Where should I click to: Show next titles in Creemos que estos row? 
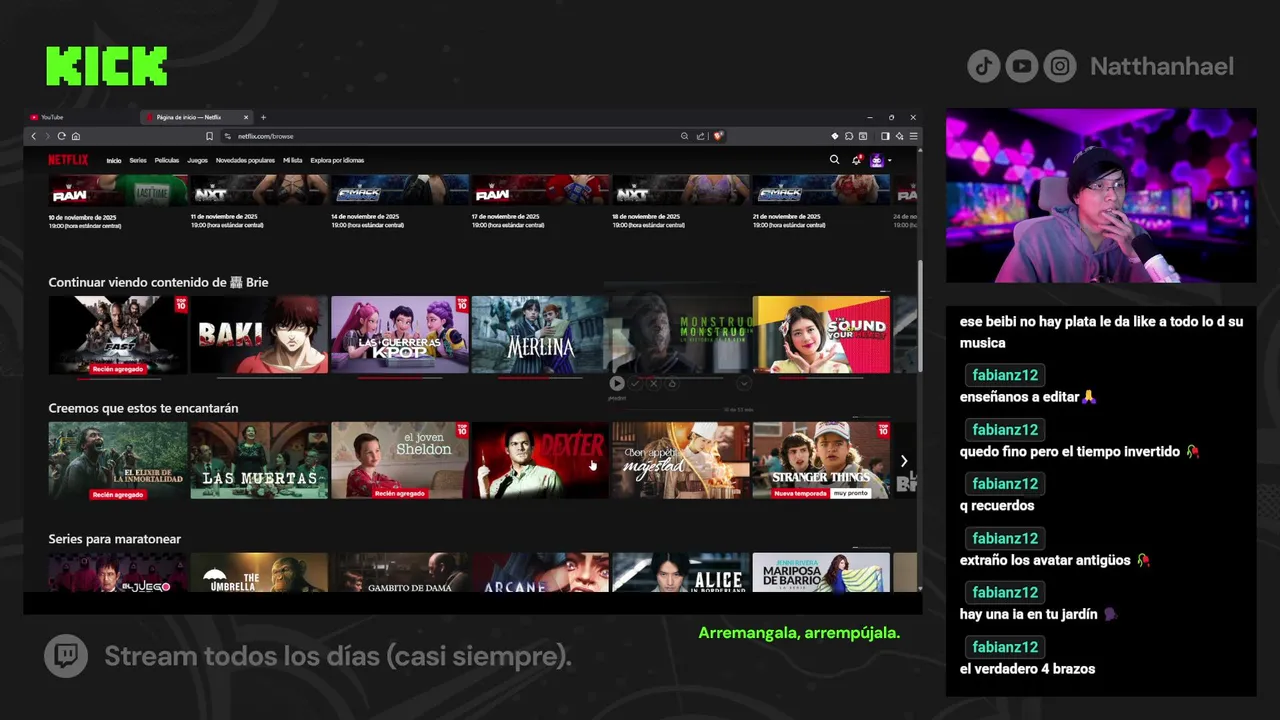(904, 461)
